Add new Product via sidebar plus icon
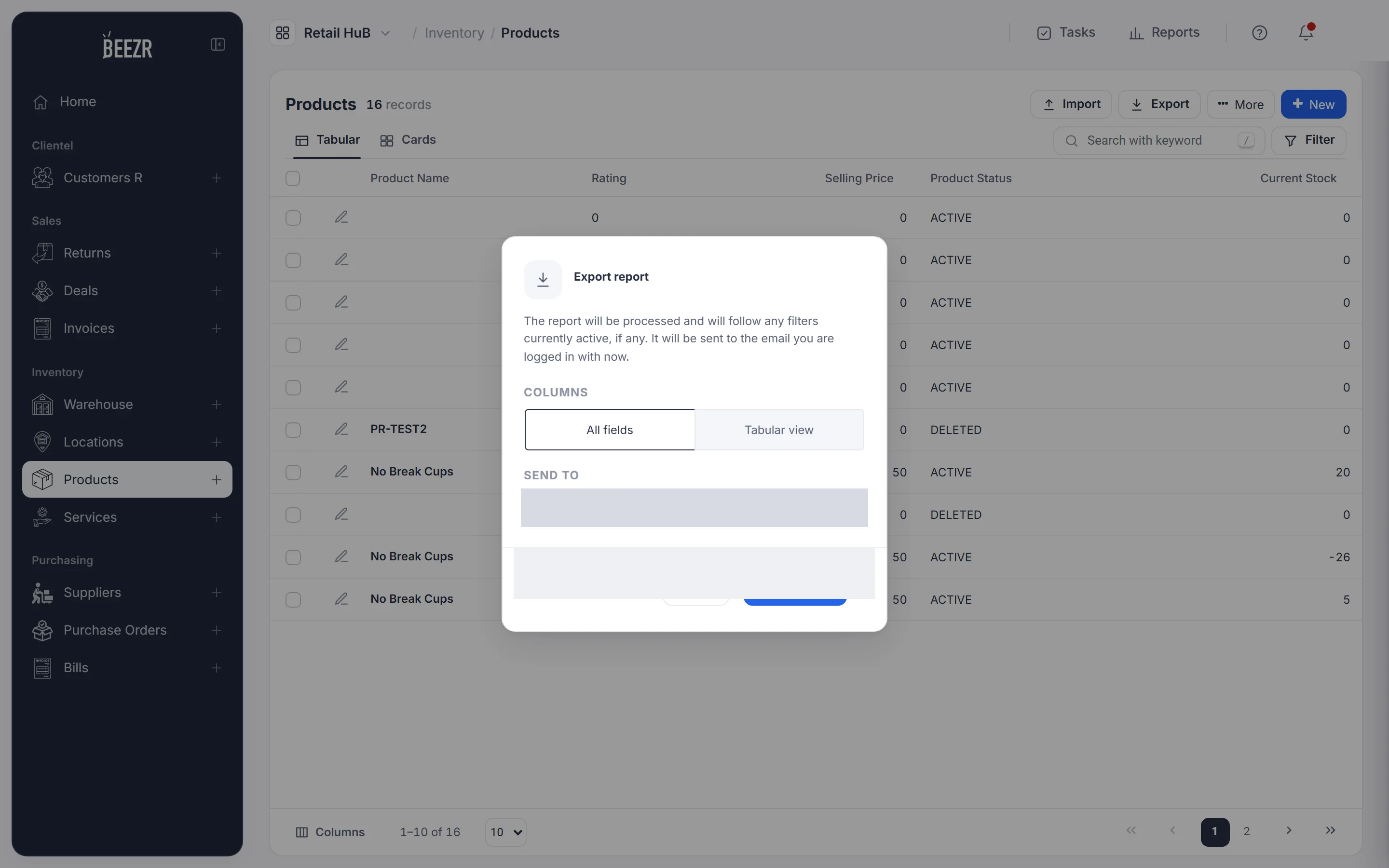 click(217, 480)
